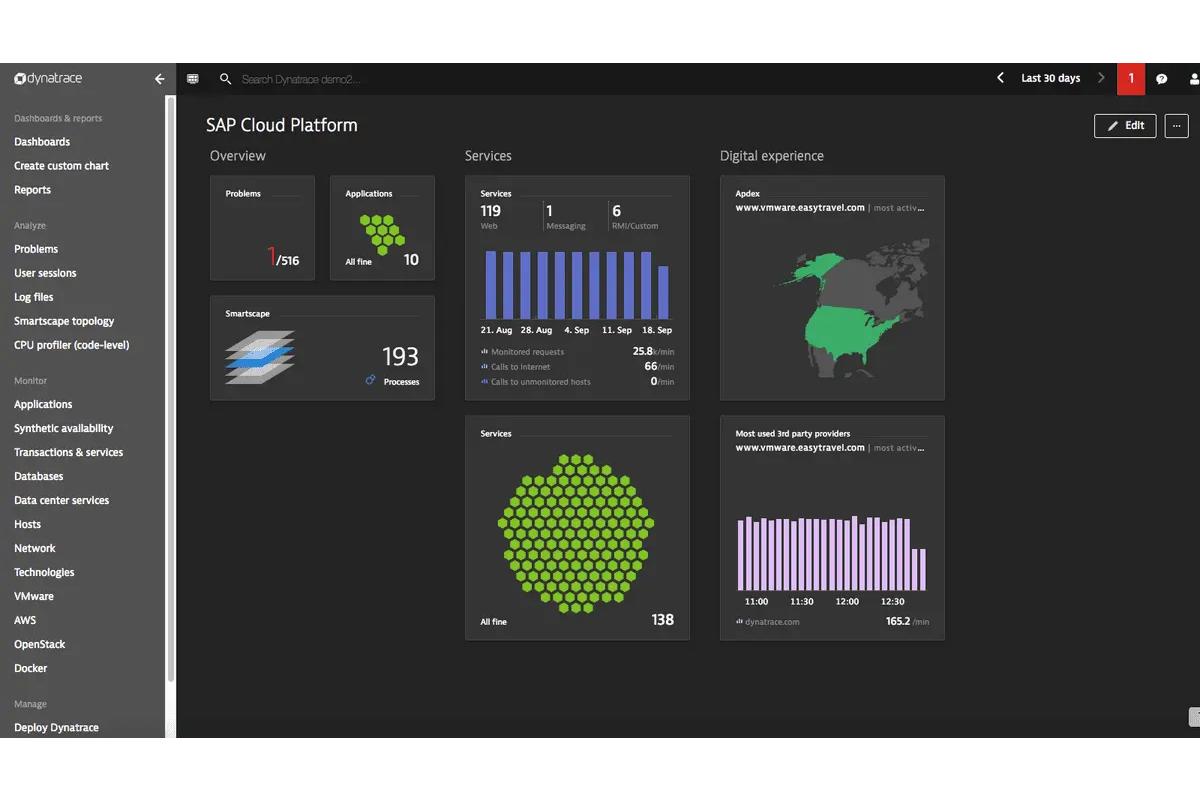The height and width of the screenshot is (800, 1200).
Task: Click the 3rd party providers purple chart
Action: click(x=832, y=553)
